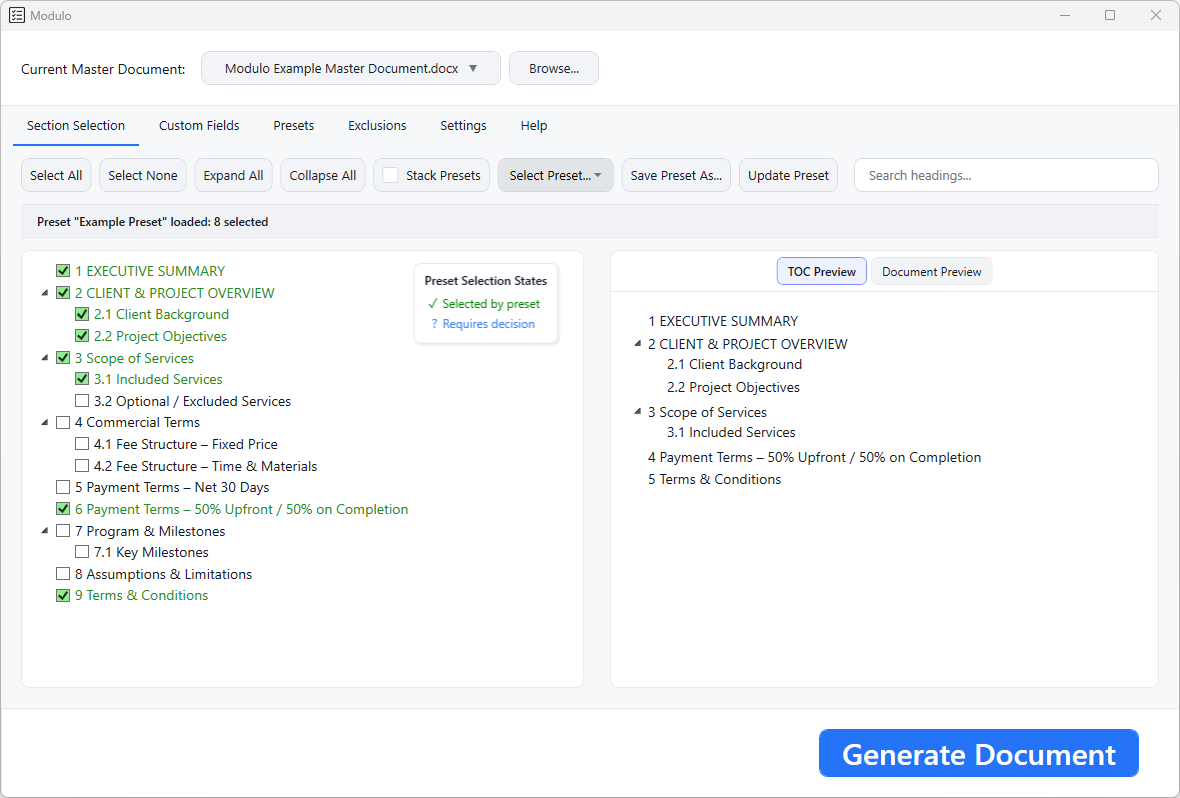Open the Presets tab

pyautogui.click(x=293, y=126)
